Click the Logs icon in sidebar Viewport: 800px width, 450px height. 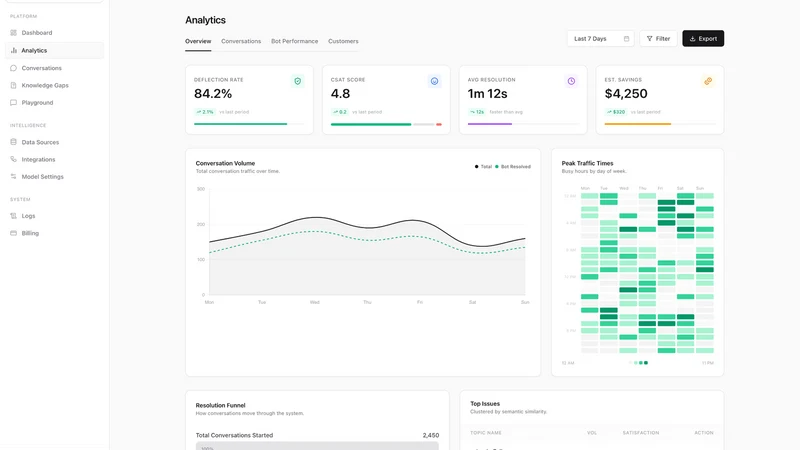pos(13,216)
